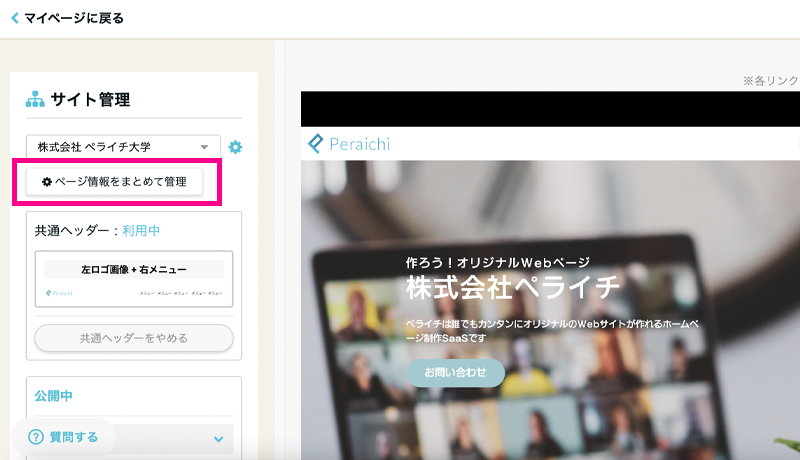This screenshot has height=460, width=800.
Task: Click the gear icon inside ページ情報をまとめて管理 button
Action: 46,182
